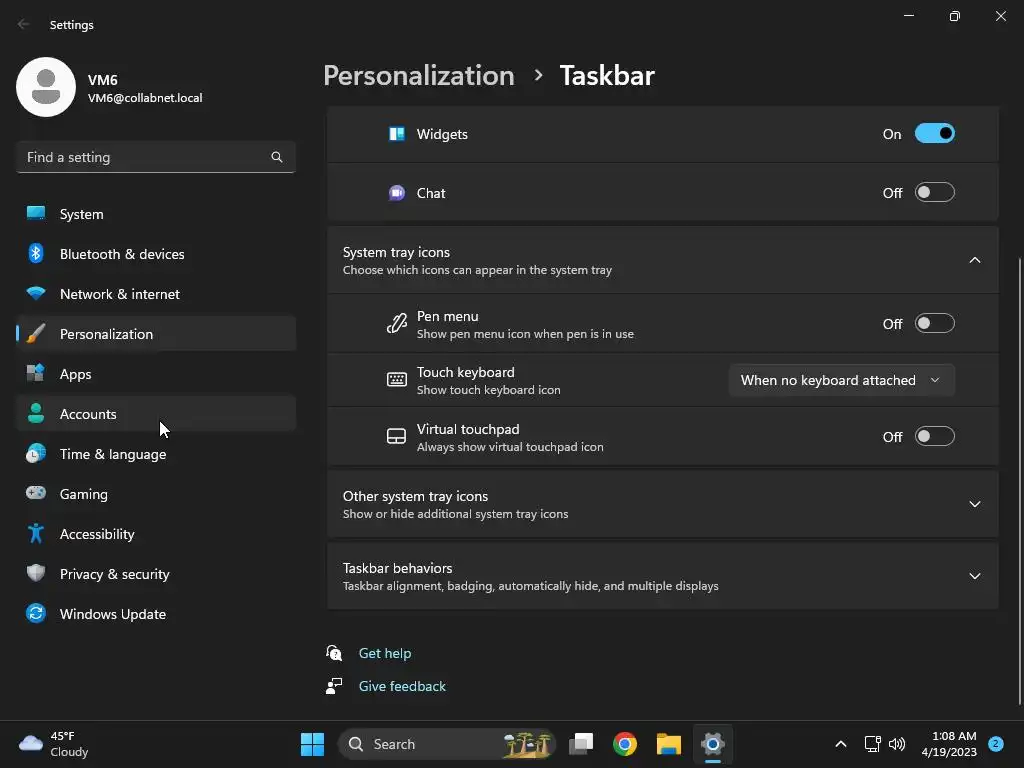This screenshot has height=768, width=1024.
Task: Enable the Pen menu toggle
Action: (935, 323)
